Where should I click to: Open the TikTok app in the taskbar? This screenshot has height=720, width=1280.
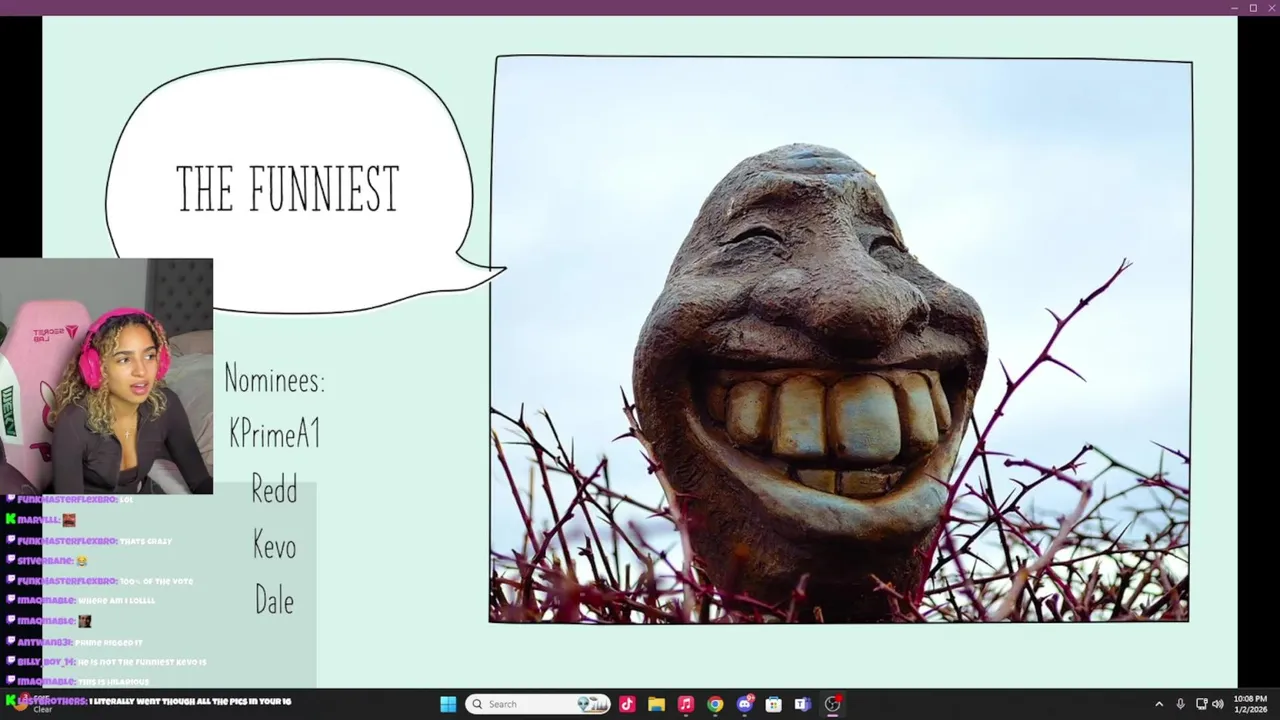point(627,704)
